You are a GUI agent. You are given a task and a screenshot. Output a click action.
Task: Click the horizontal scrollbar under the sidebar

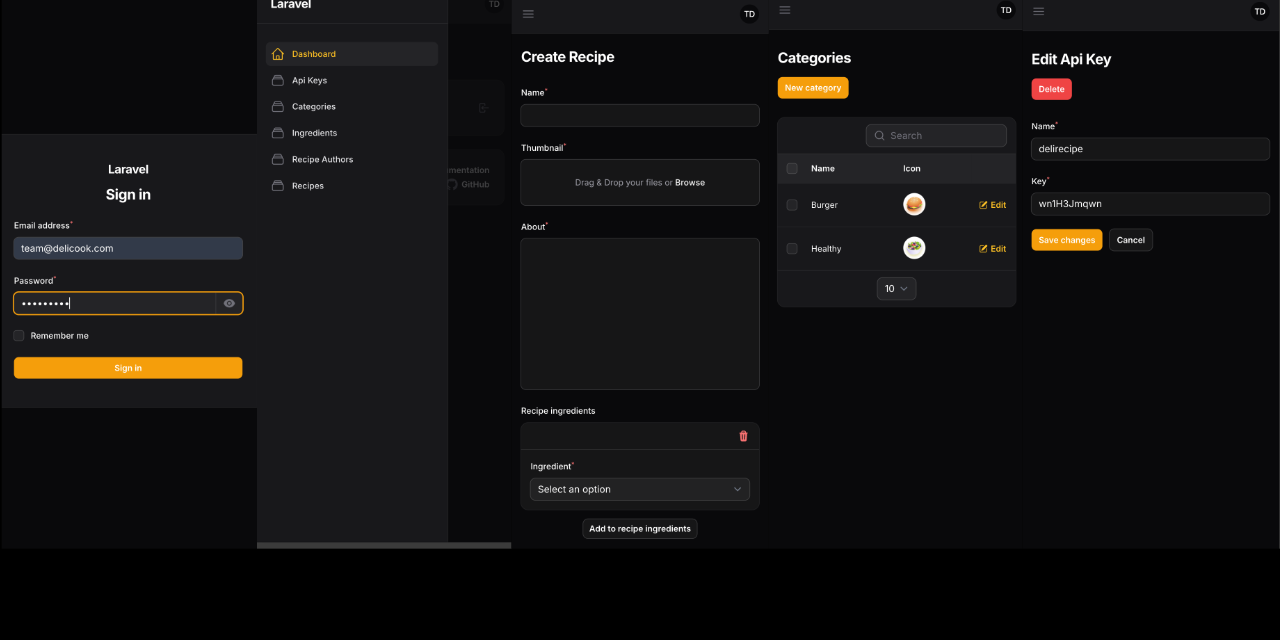tap(384, 546)
